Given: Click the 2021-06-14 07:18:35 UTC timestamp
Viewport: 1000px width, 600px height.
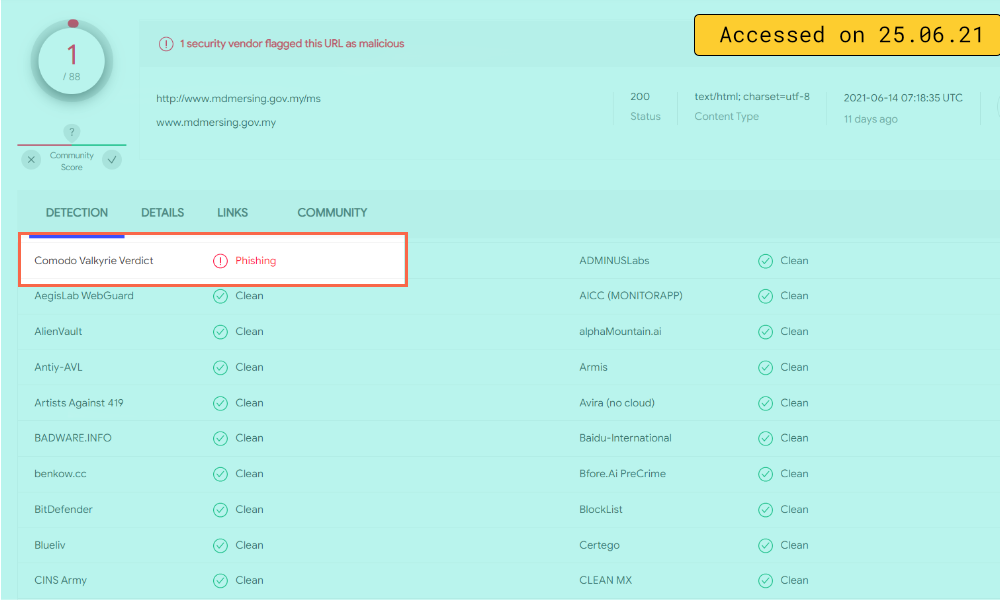Looking at the screenshot, I should 903,98.
